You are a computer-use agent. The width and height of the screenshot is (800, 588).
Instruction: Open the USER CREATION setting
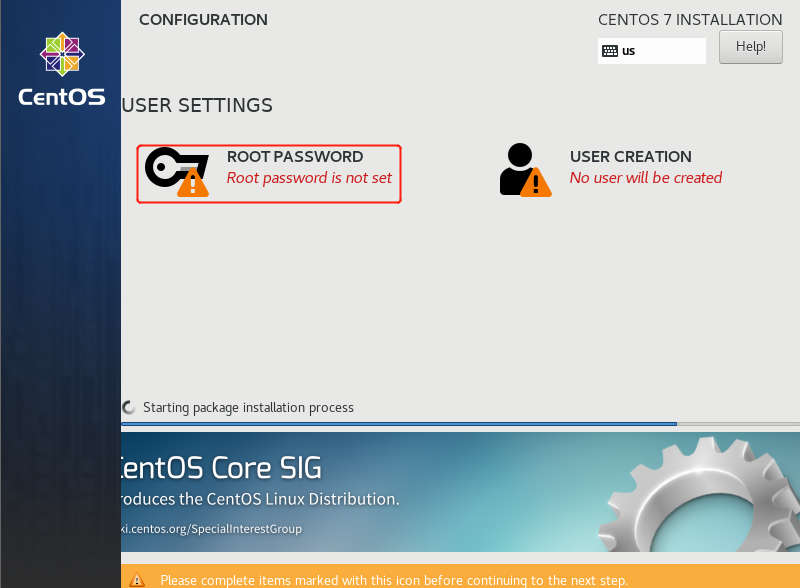click(x=611, y=170)
